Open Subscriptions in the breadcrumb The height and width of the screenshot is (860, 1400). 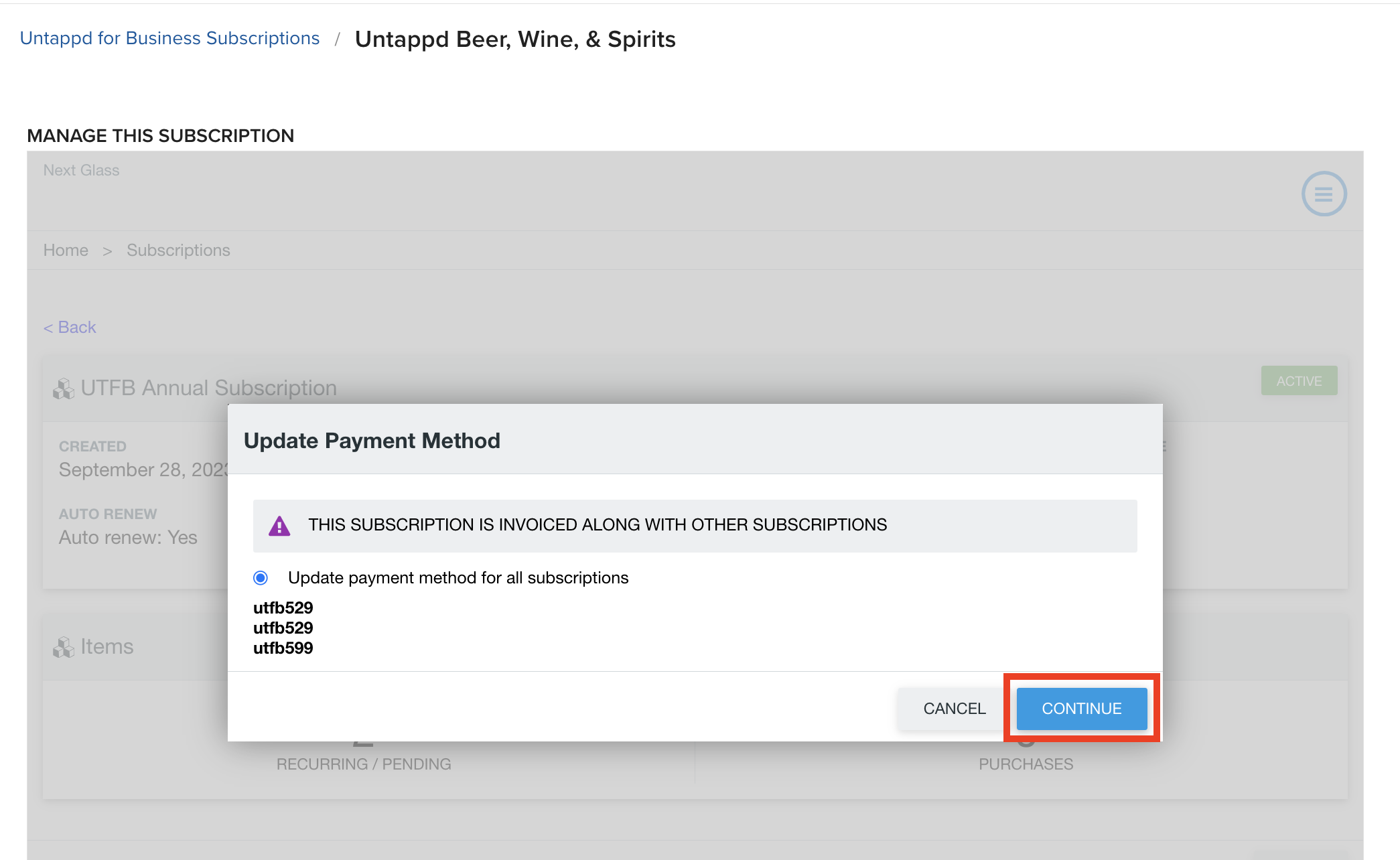coord(178,250)
